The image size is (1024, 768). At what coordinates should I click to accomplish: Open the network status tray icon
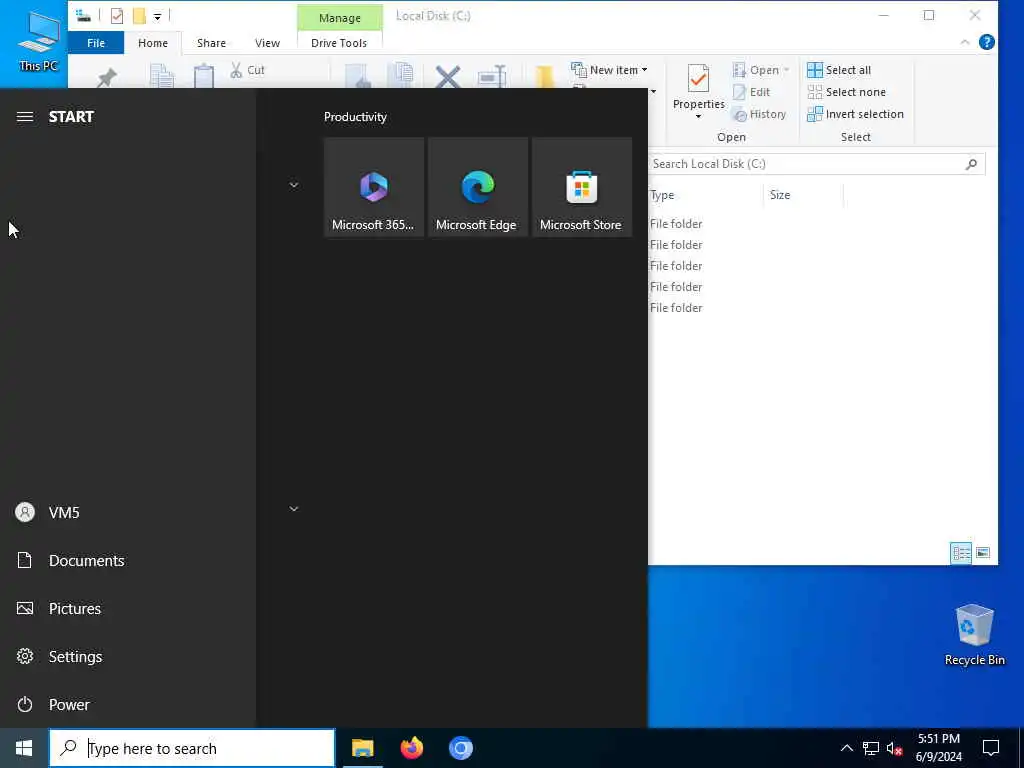click(x=871, y=748)
